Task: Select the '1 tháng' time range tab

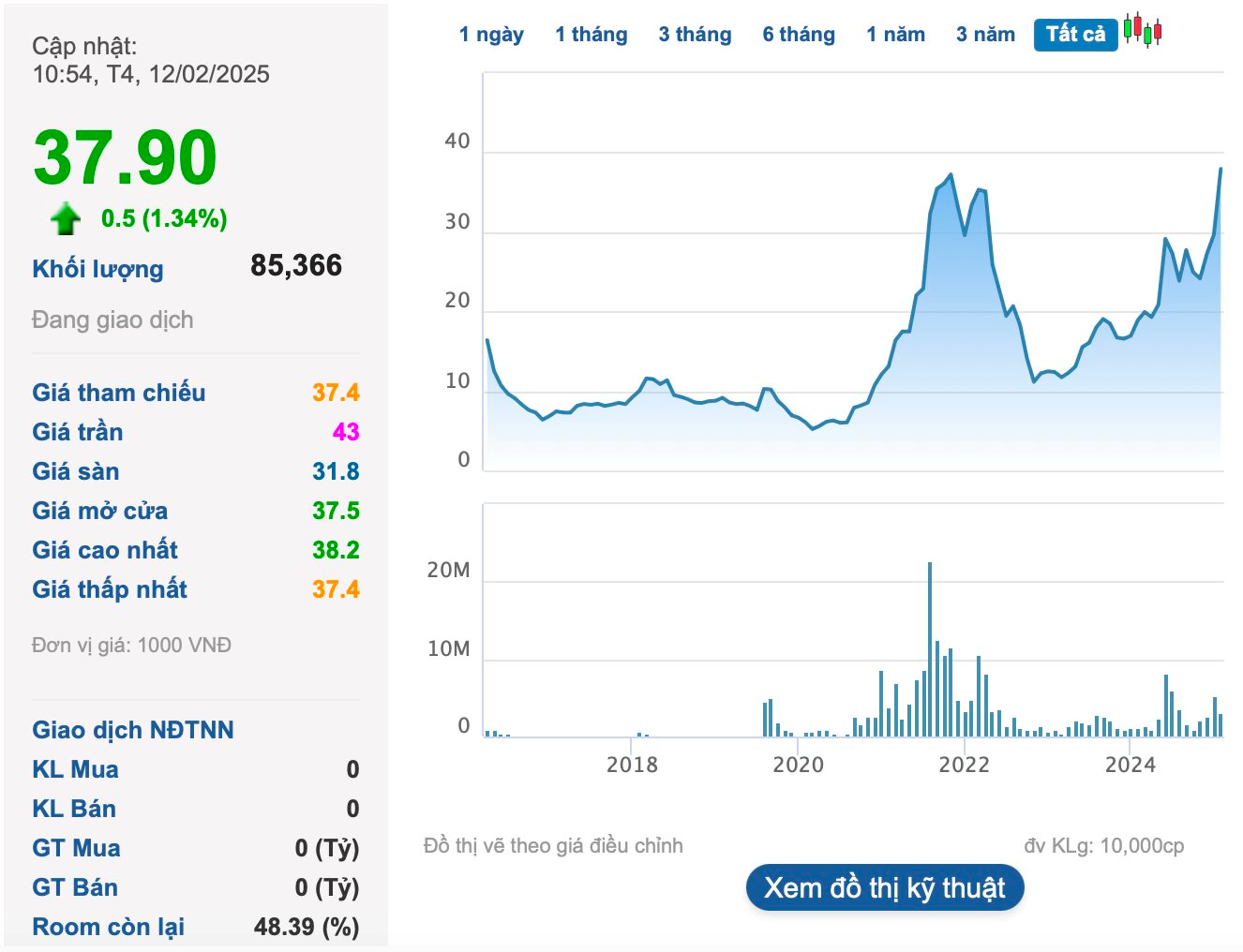Action: tap(592, 35)
